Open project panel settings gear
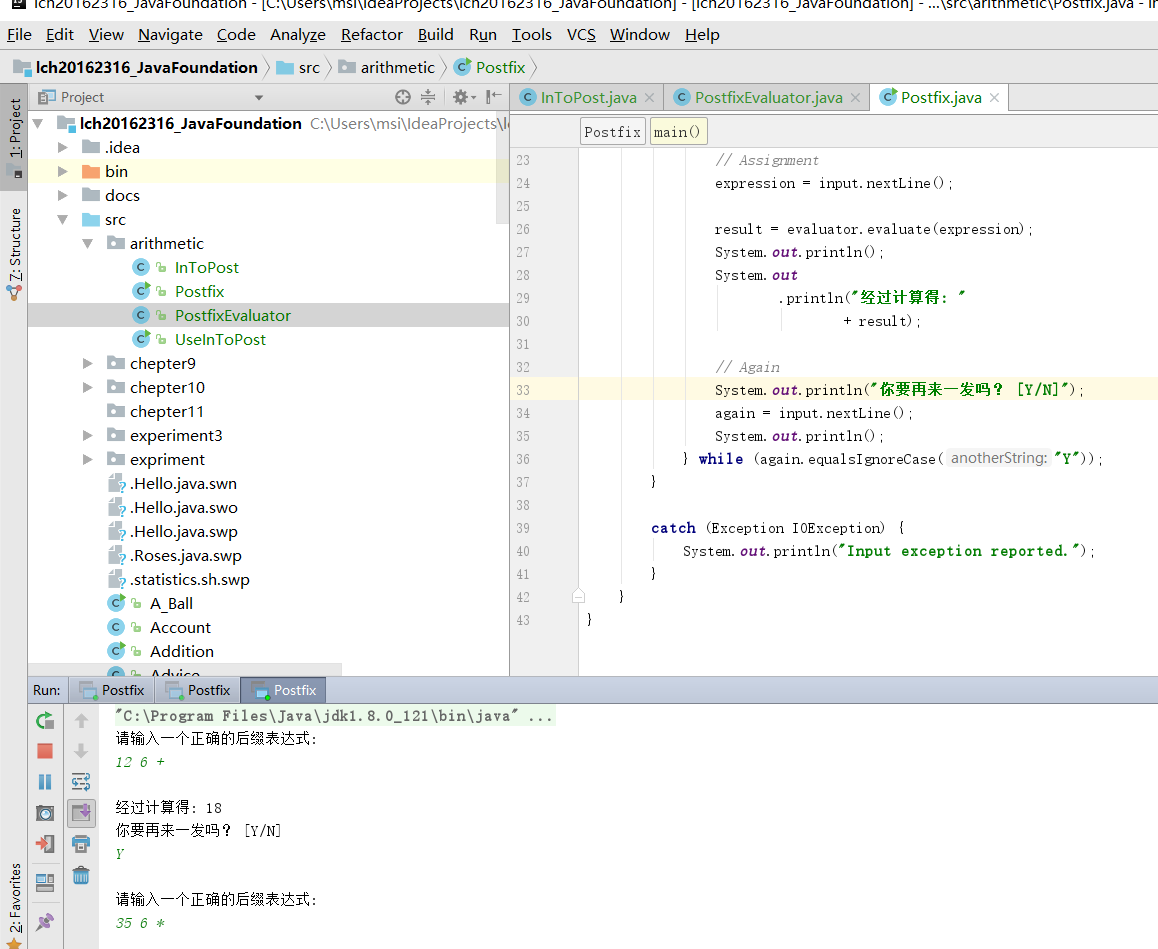The height and width of the screenshot is (949, 1158). point(463,97)
